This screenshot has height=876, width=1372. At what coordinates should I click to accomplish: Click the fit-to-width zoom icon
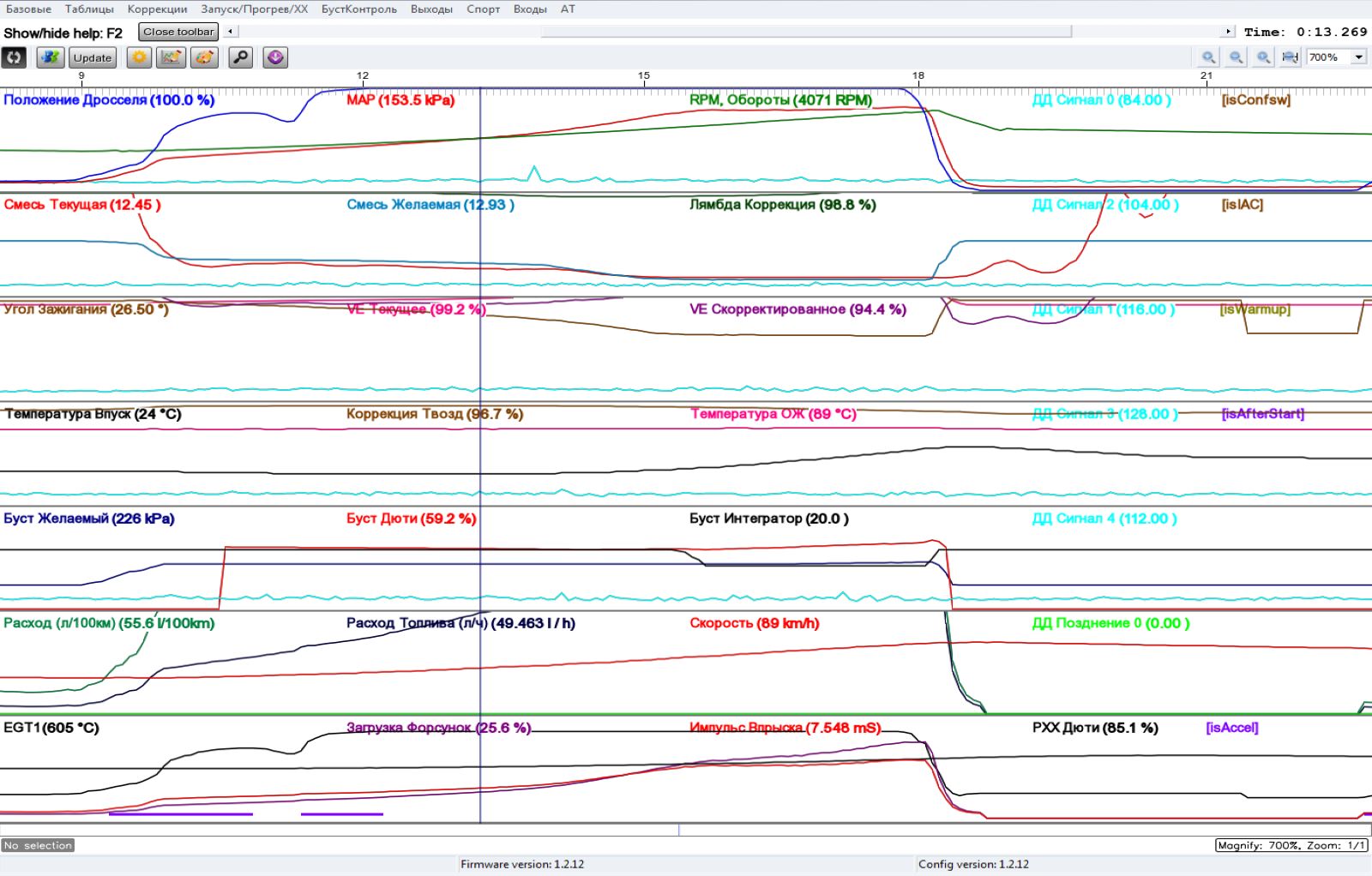[x=1290, y=57]
